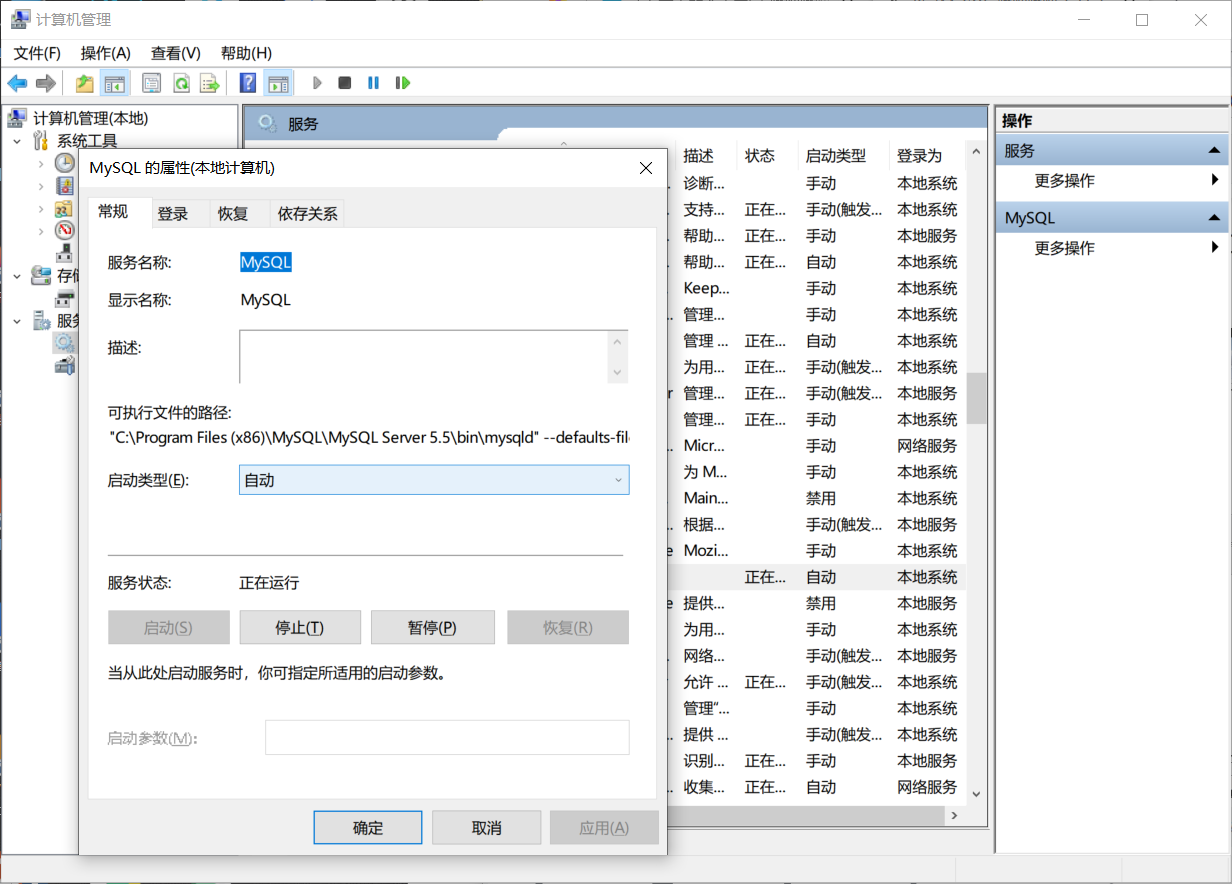Image resolution: width=1232 pixels, height=884 pixels.
Task: Open the 启动类型 dropdown set to 自动
Action: 434,480
